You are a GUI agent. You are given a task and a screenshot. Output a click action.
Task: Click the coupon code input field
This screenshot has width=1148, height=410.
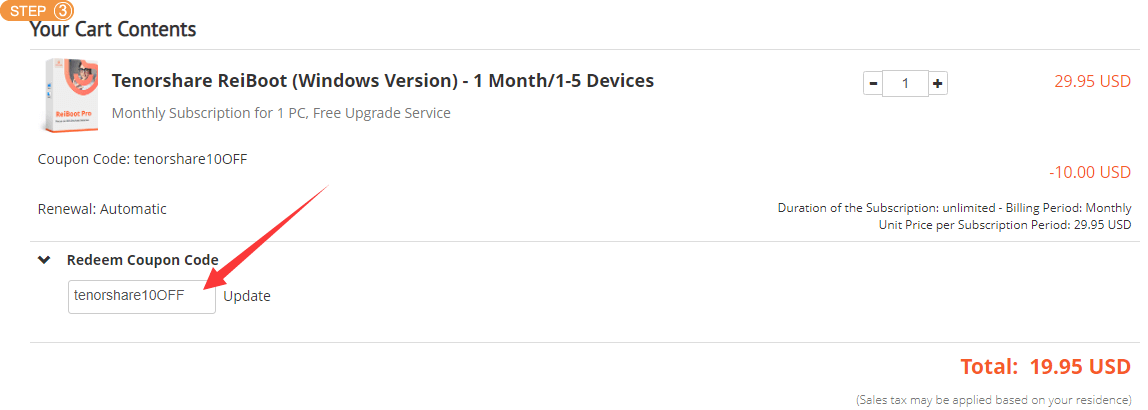coord(142,297)
